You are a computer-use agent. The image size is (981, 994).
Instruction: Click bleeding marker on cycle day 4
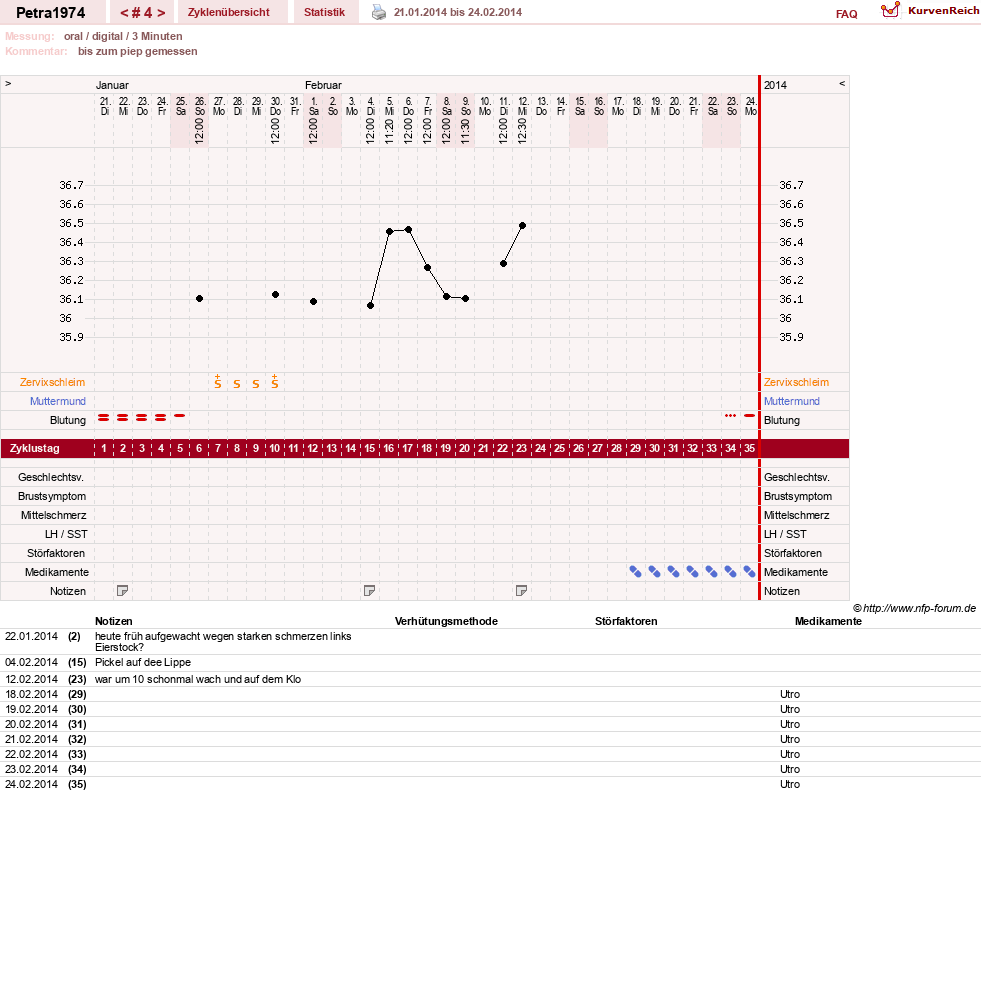(x=160, y=417)
